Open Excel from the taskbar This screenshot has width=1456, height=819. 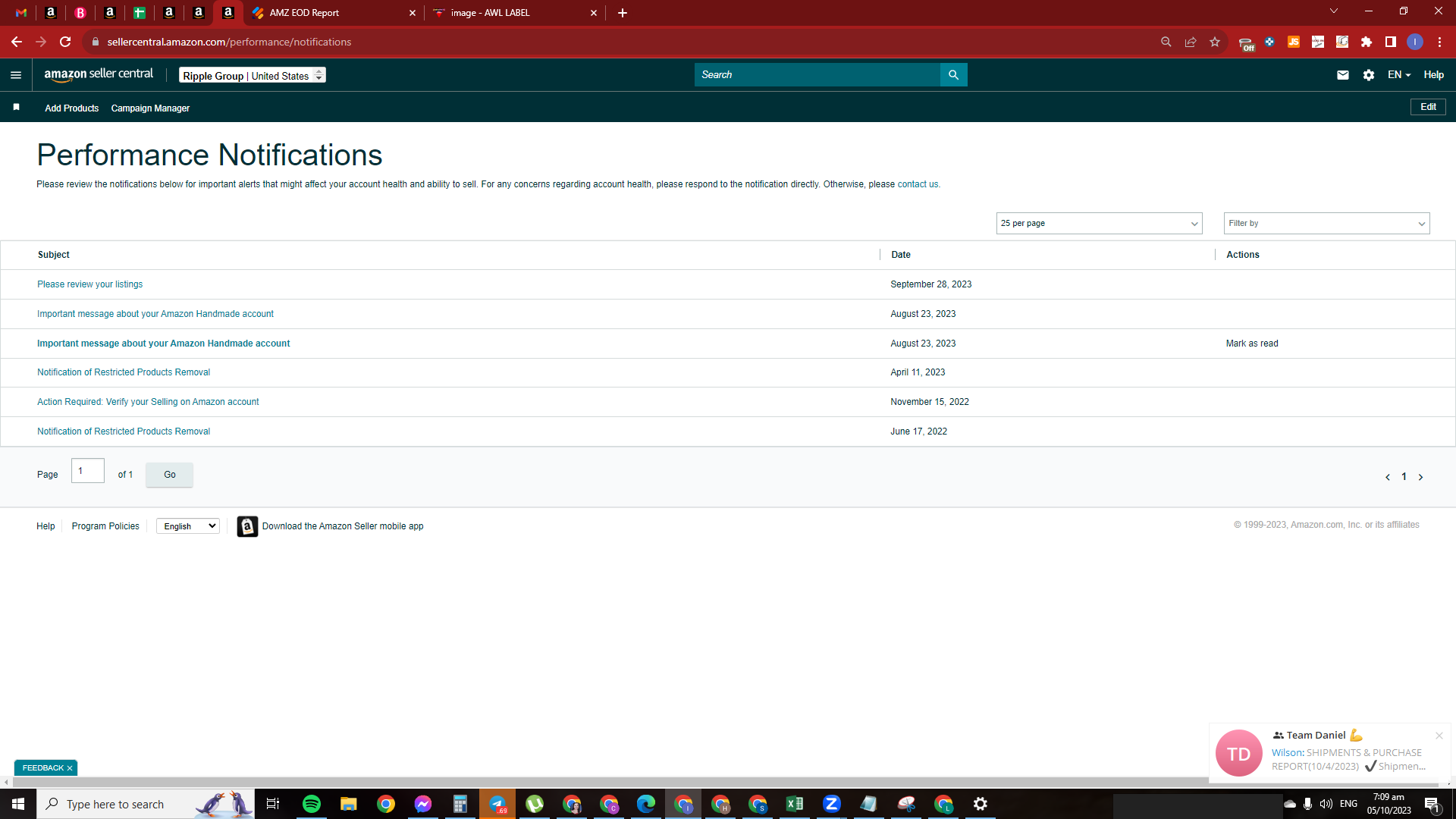[795, 804]
